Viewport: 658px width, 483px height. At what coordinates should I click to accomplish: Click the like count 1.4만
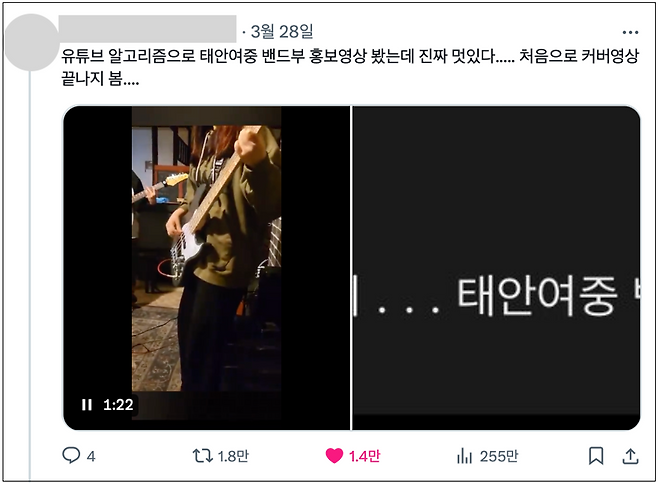coord(364,456)
